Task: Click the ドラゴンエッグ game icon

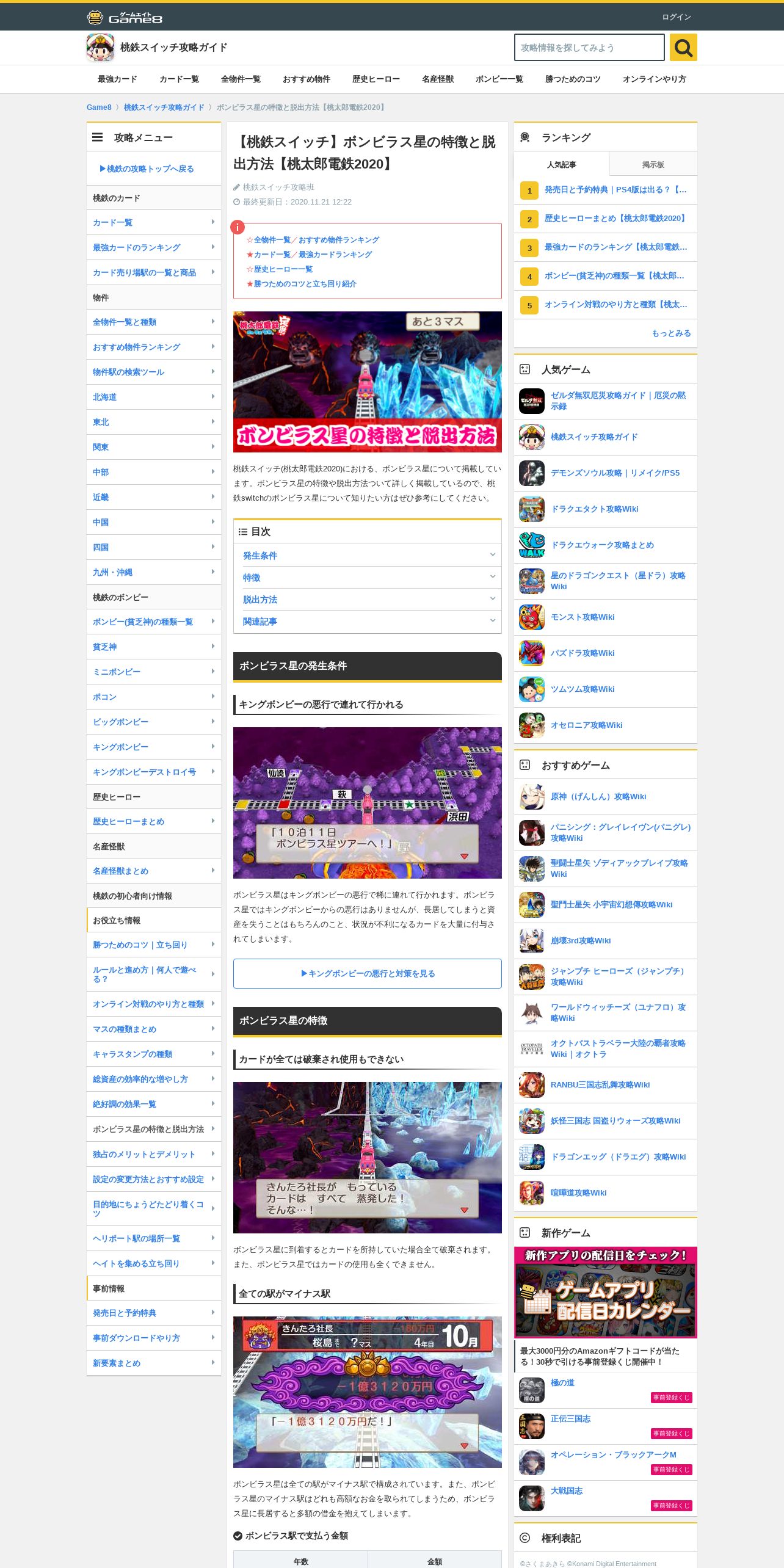Action: pyautogui.click(x=532, y=1157)
